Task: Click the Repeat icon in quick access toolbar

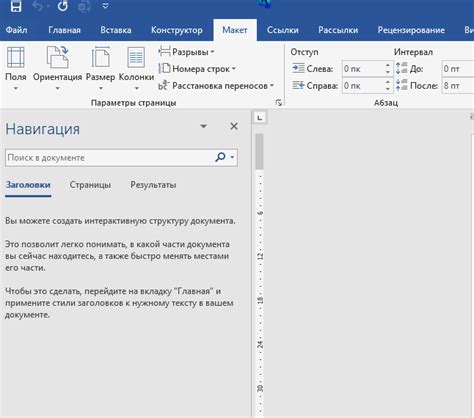Action: pyautogui.click(x=62, y=6)
